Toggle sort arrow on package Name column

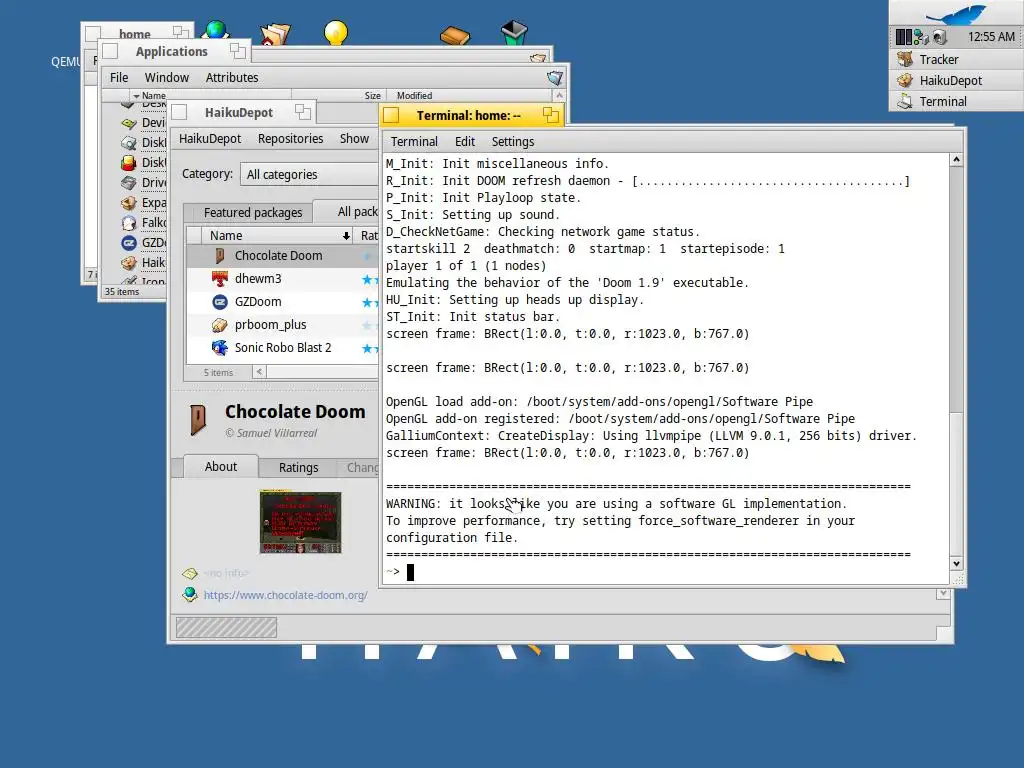(x=346, y=236)
